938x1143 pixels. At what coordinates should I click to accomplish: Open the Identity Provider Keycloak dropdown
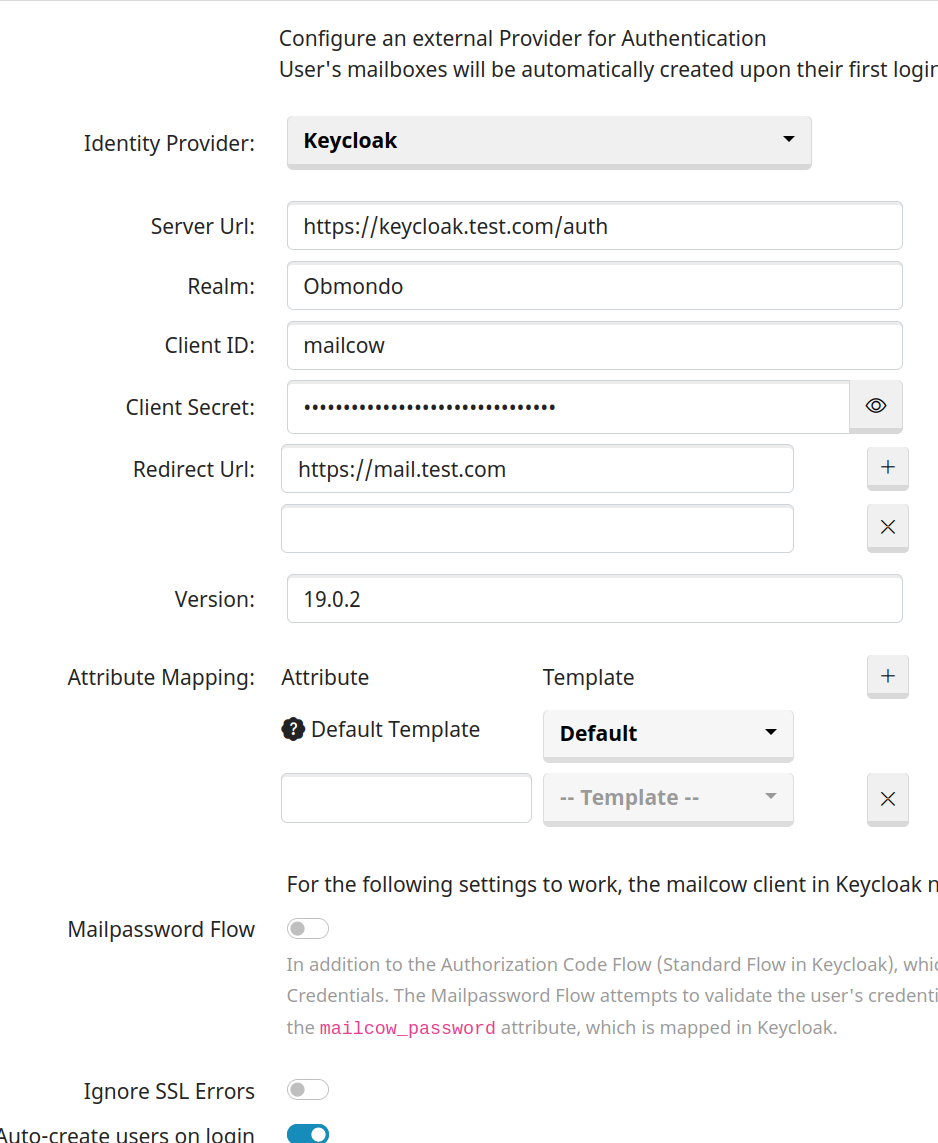tap(548, 141)
